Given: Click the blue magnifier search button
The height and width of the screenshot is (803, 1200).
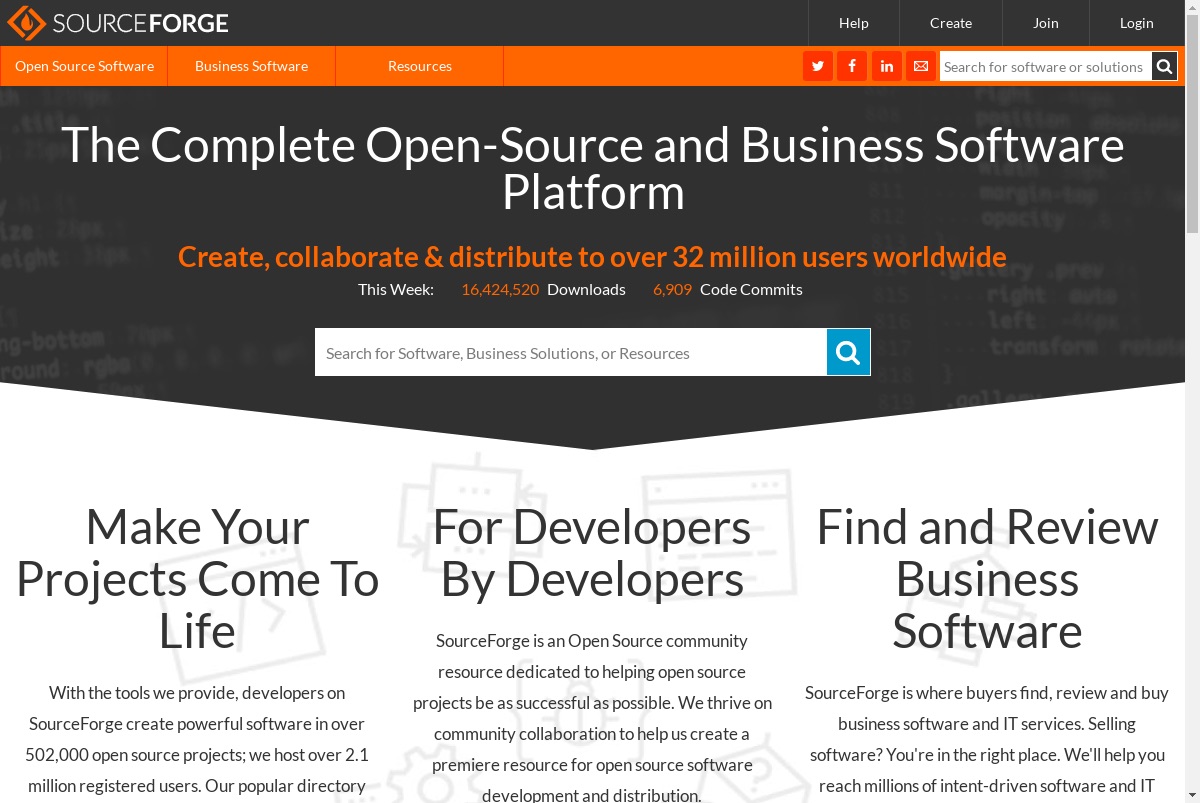Looking at the screenshot, I should [x=848, y=352].
